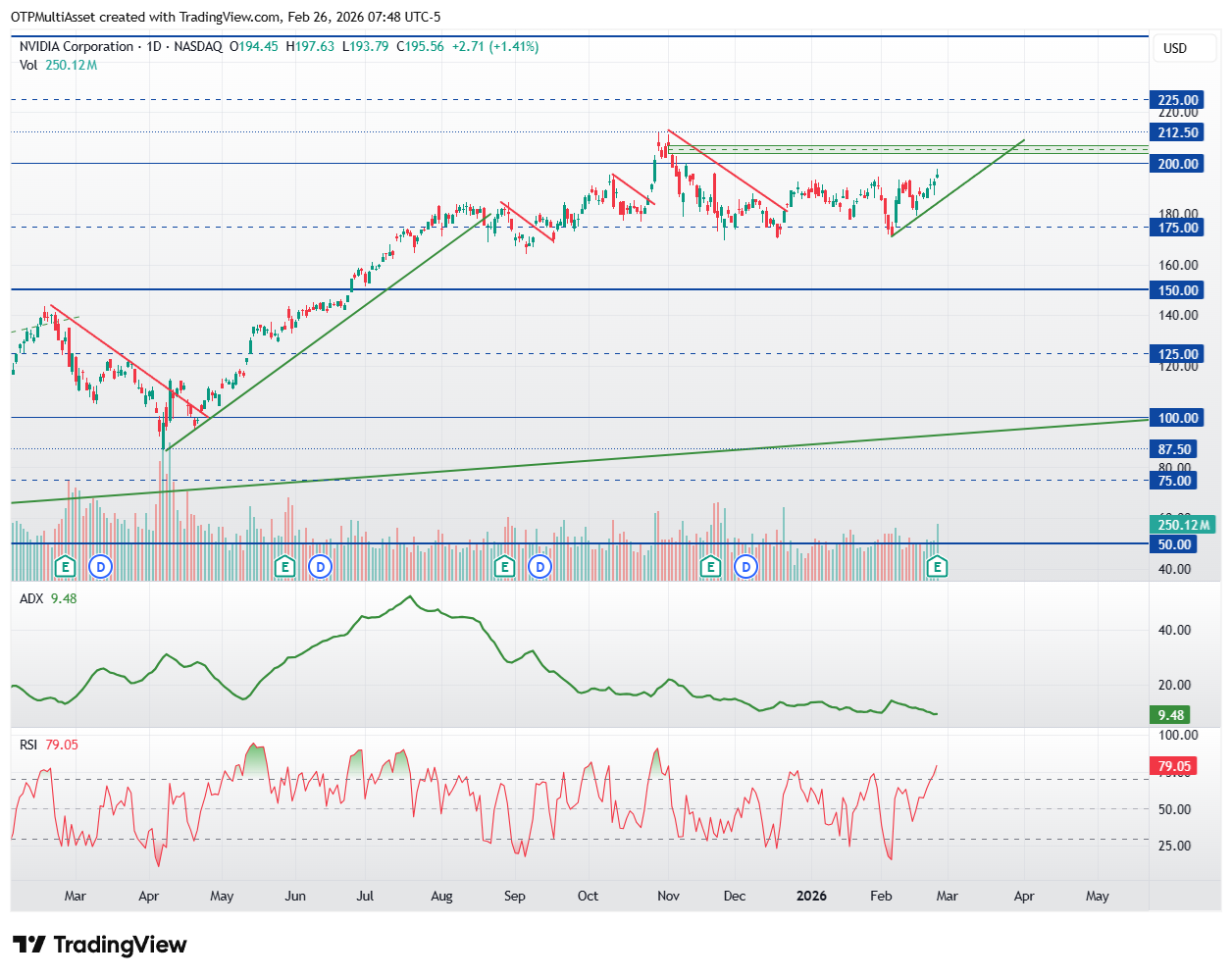
Task: Open the latest earnings marker in Feb 2026
Action: [x=938, y=566]
